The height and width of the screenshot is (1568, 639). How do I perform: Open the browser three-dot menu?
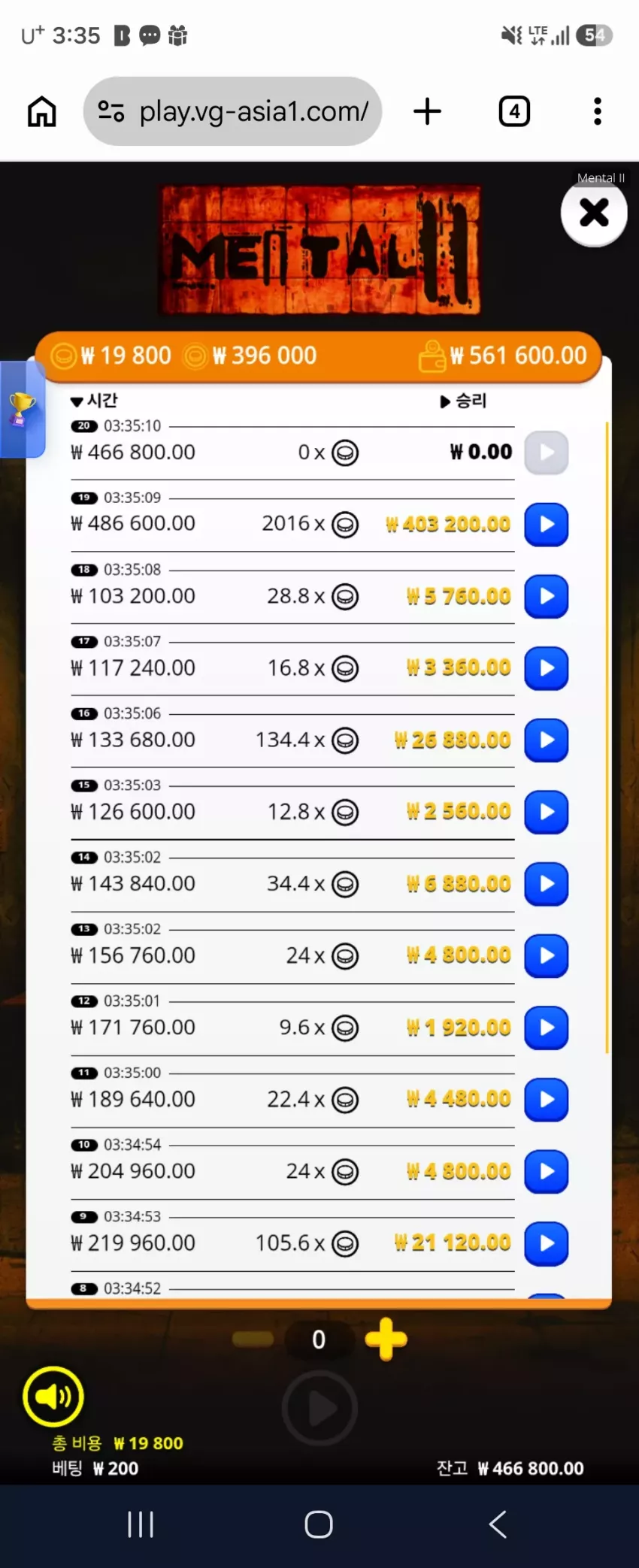click(598, 111)
